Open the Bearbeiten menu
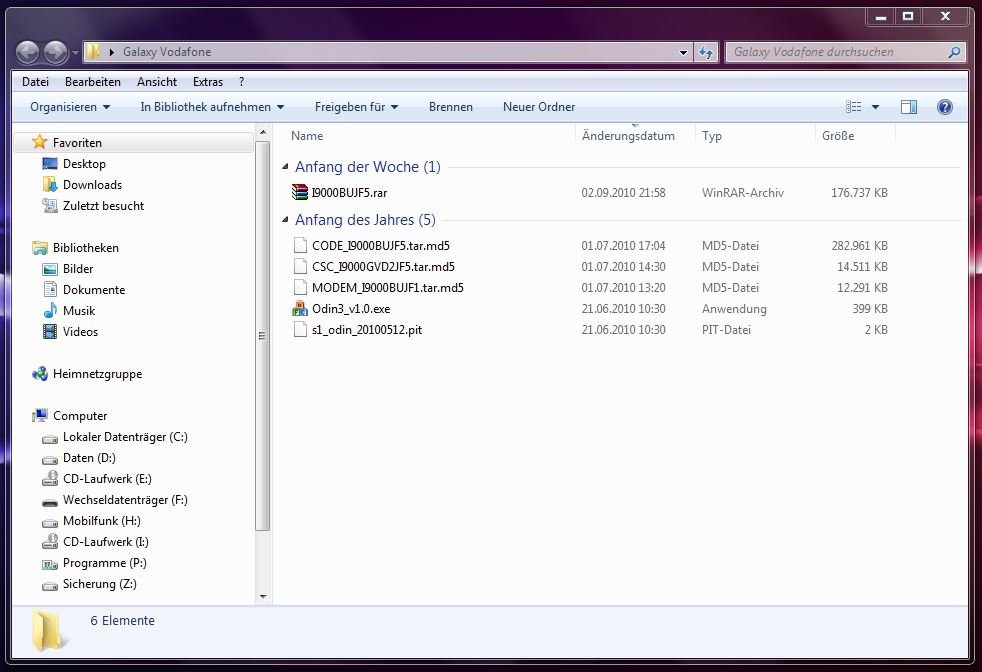This screenshot has width=982, height=672. point(93,81)
